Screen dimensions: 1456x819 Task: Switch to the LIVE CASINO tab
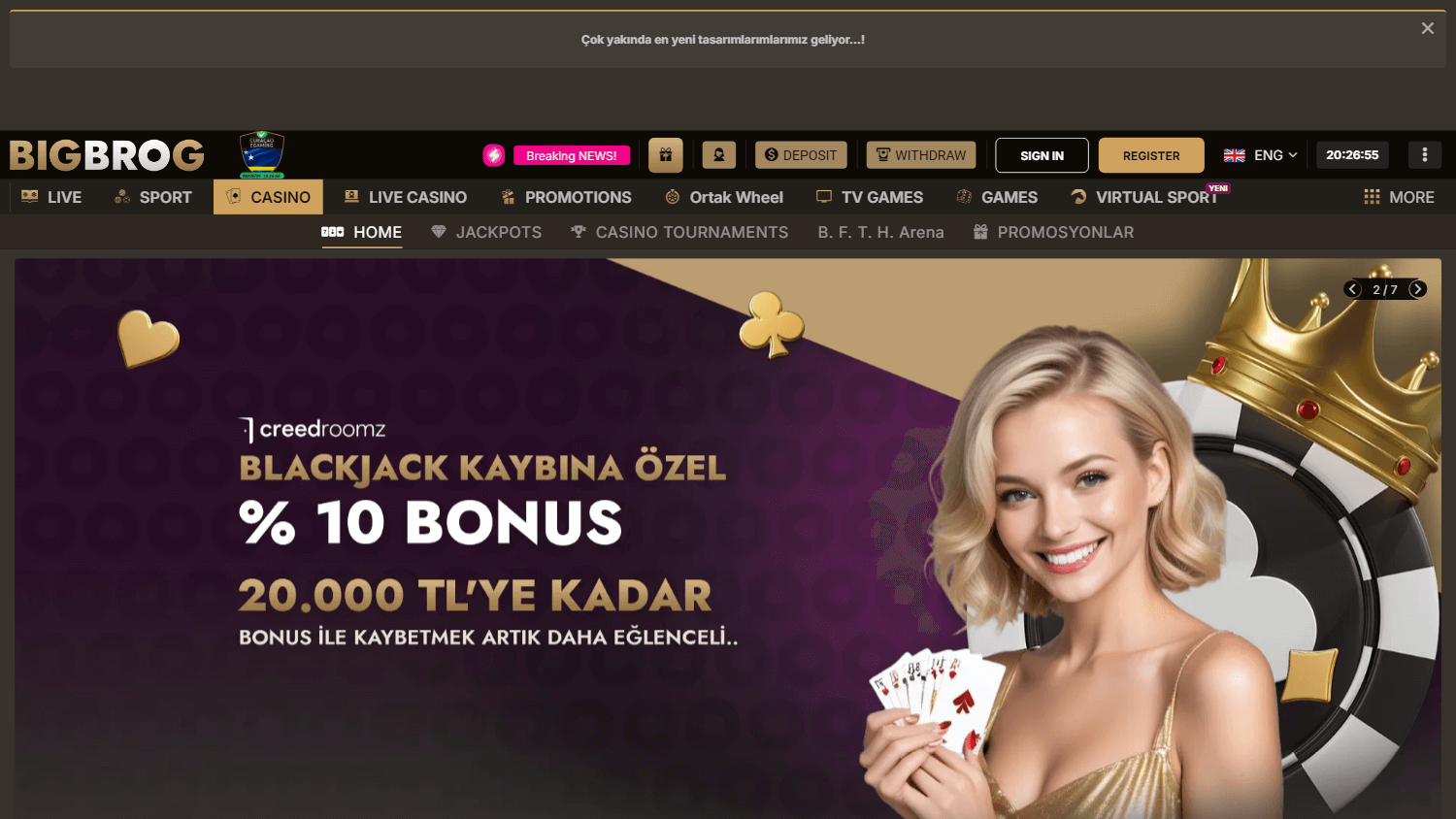[406, 197]
